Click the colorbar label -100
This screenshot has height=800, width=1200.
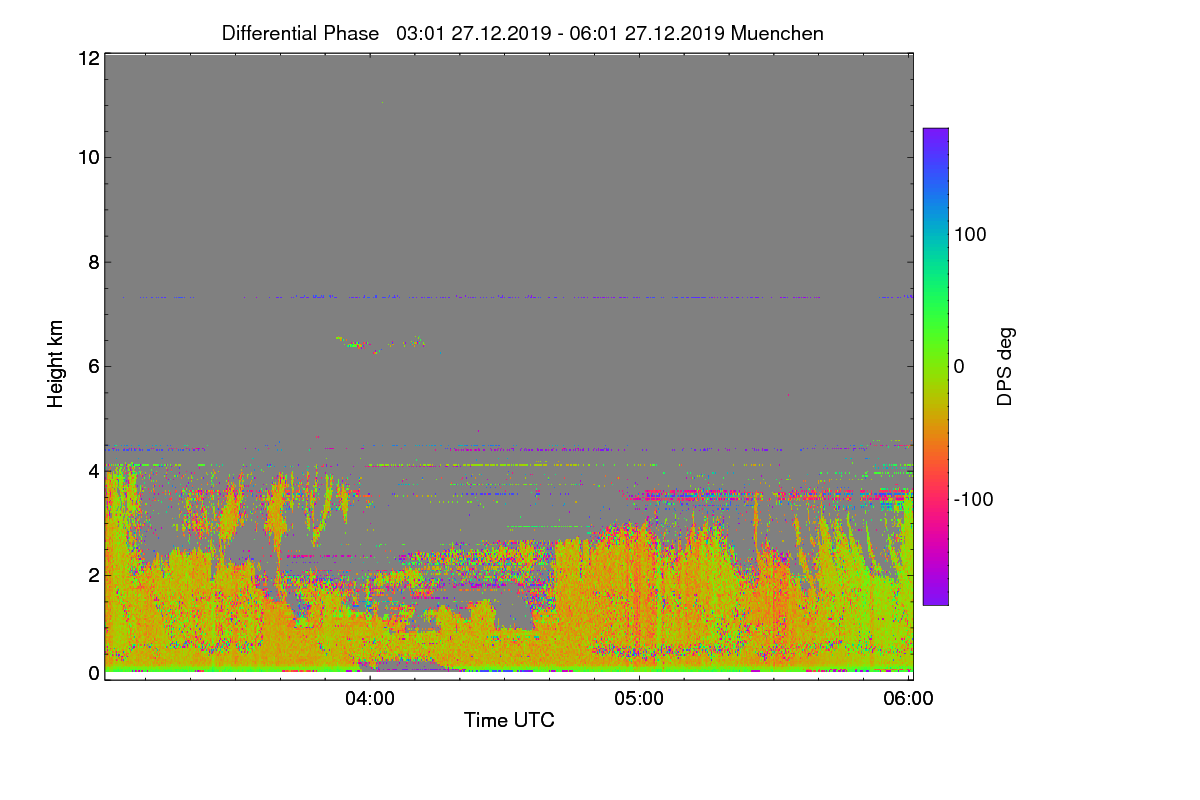coord(973,499)
